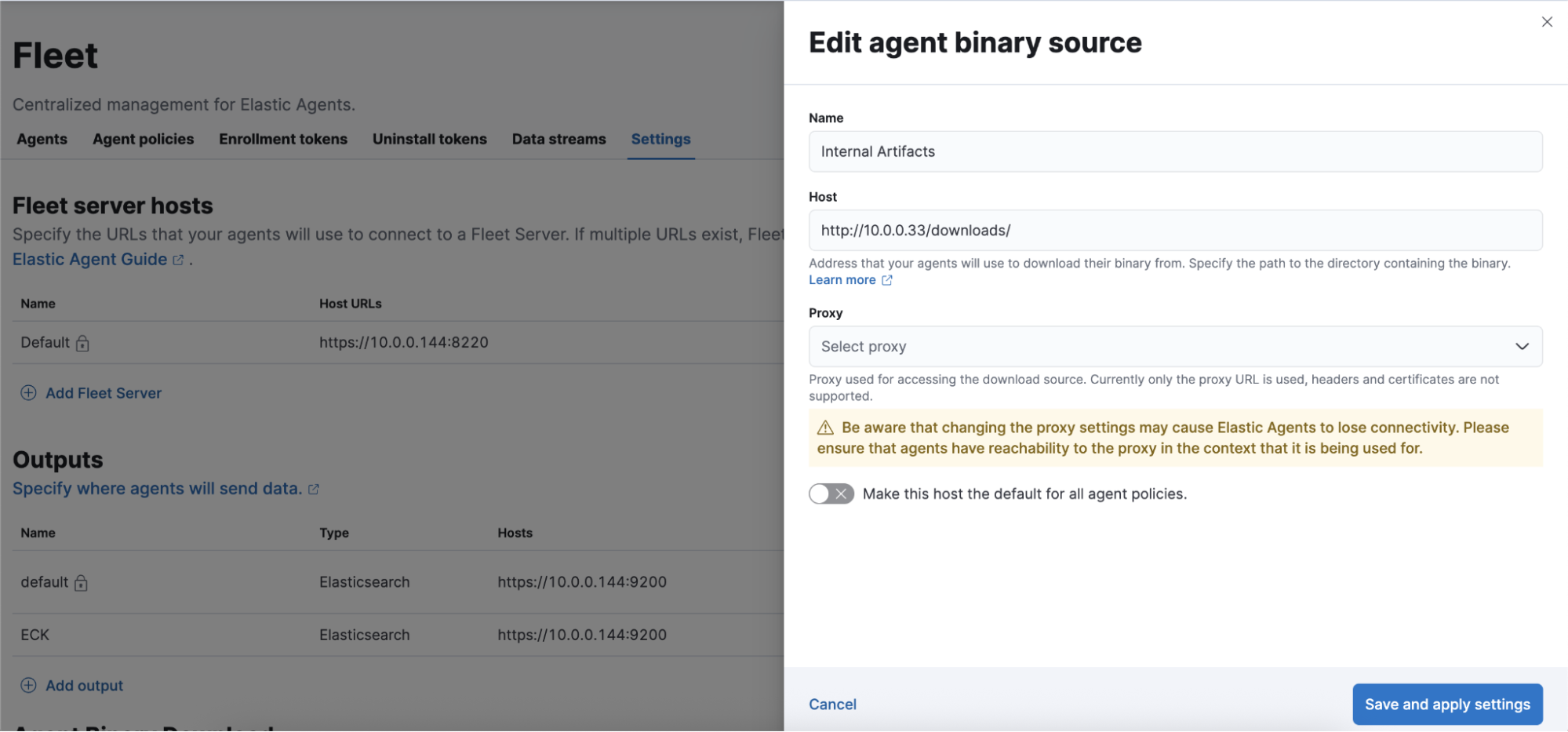Viewport: 1568px width, 732px height.
Task: Open the Enrollment tokens tab
Action: click(283, 139)
